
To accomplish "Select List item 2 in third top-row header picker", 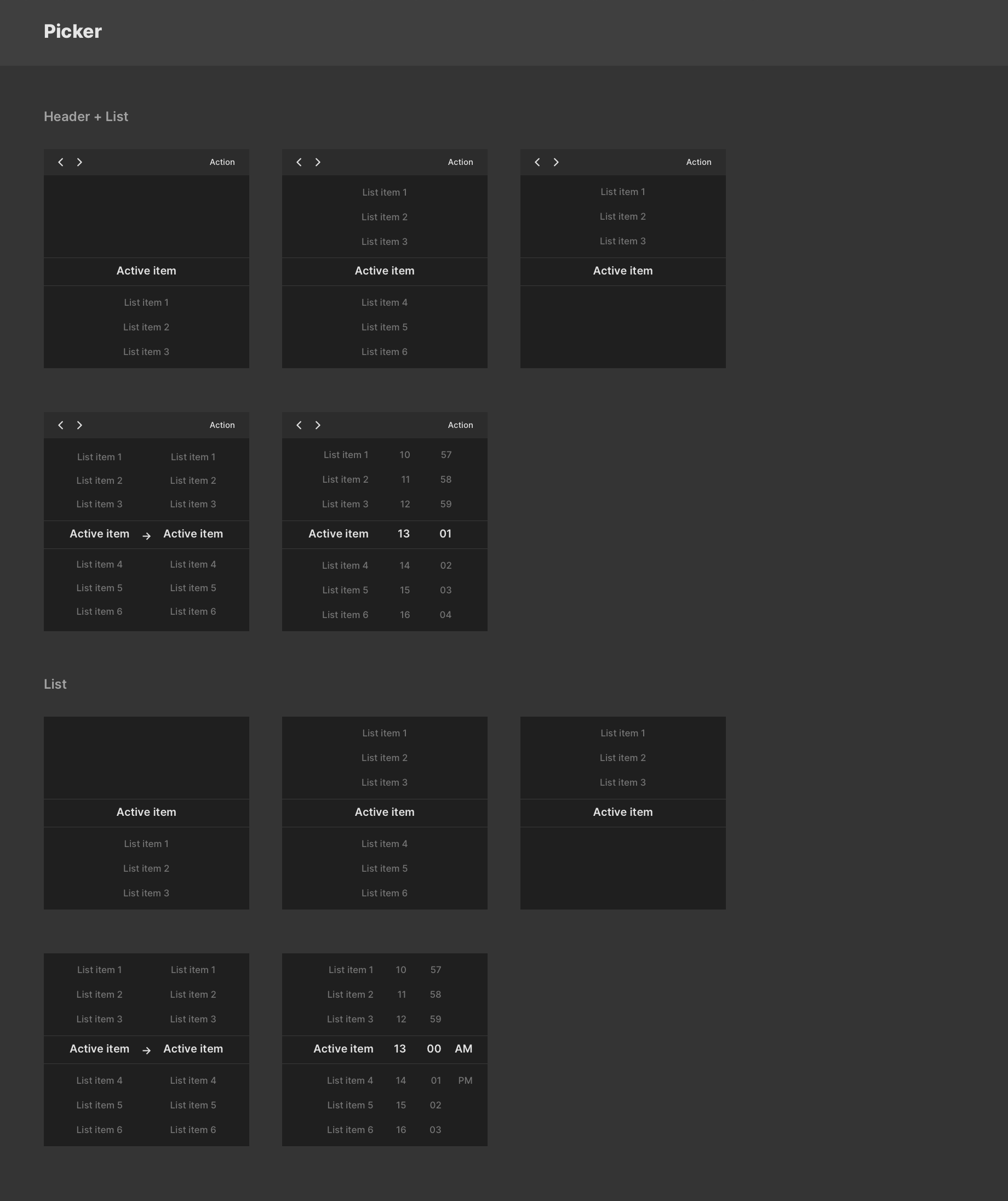I will click(623, 216).
